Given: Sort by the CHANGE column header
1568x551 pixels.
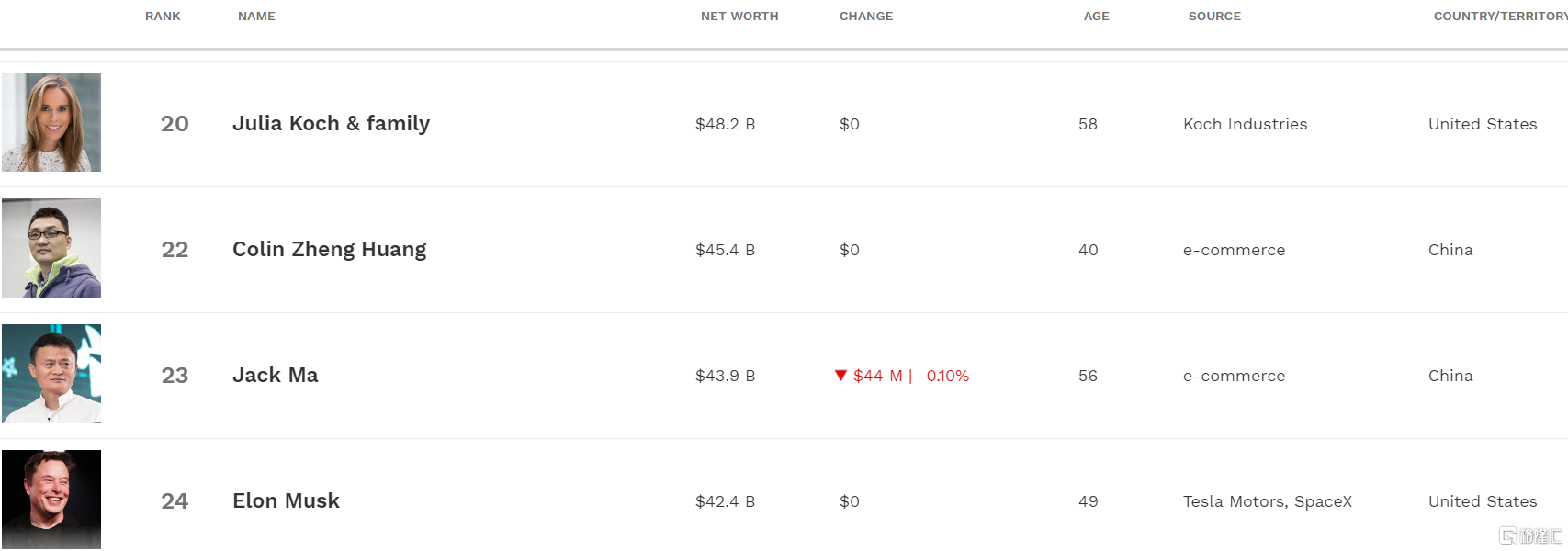Looking at the screenshot, I should 866,17.
